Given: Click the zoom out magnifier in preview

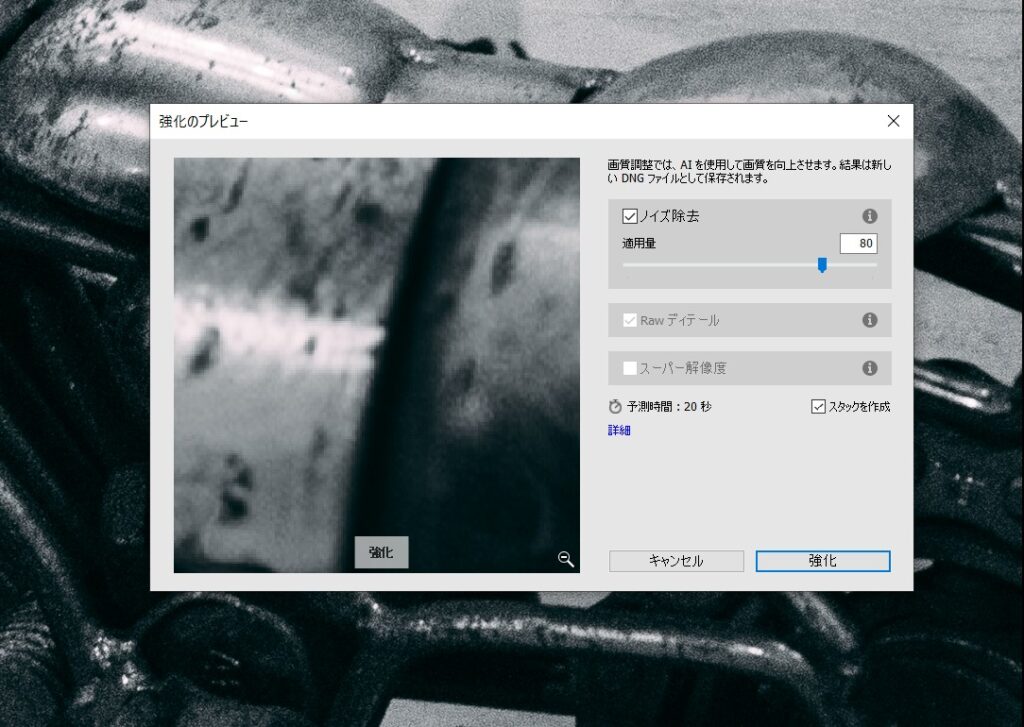Looking at the screenshot, I should click(x=565, y=559).
